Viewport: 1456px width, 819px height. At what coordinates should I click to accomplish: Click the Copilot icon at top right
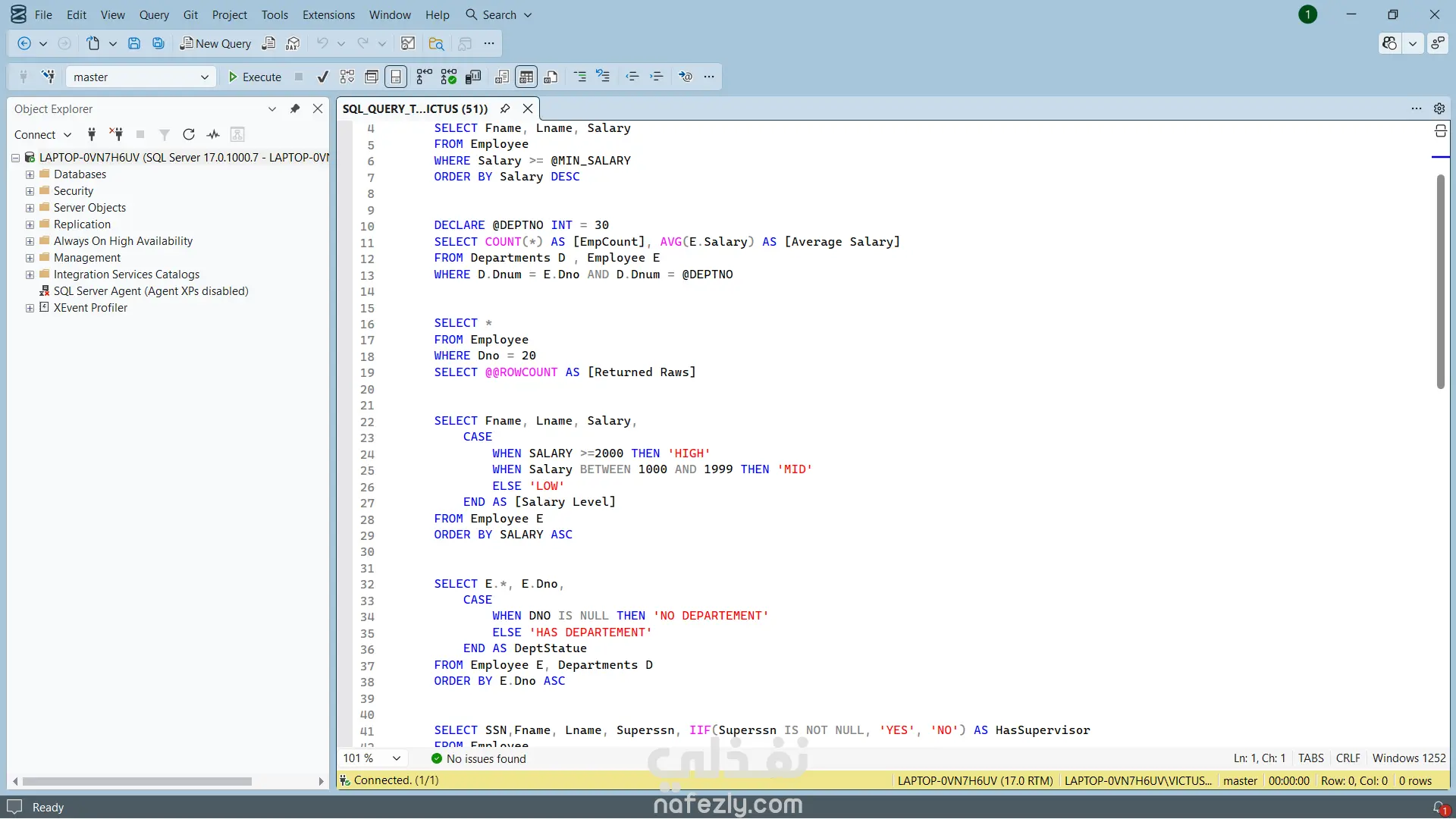tap(1389, 43)
